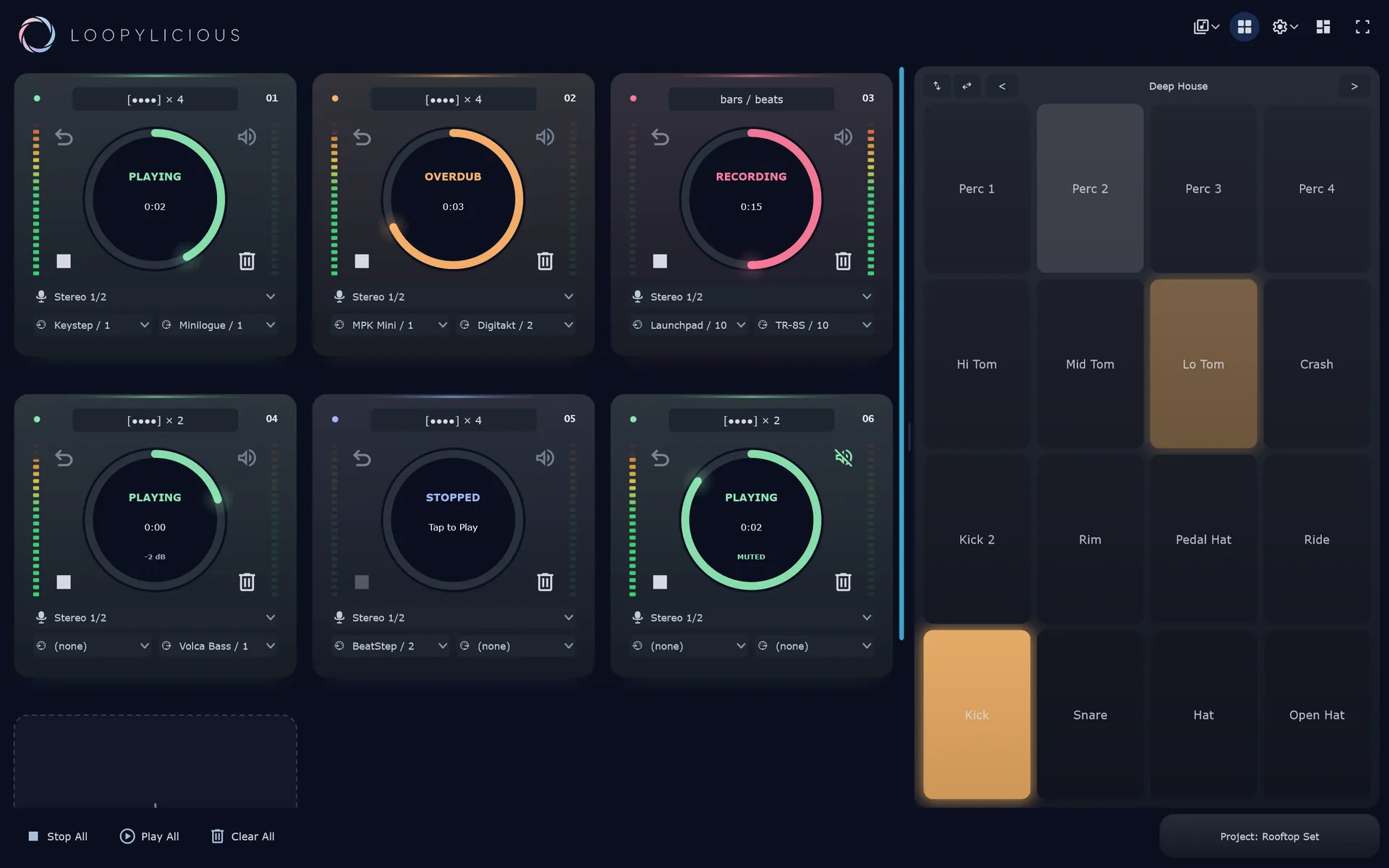The width and height of the screenshot is (1389, 868).
Task: Click loop 04 length field × 2
Action: pos(155,420)
